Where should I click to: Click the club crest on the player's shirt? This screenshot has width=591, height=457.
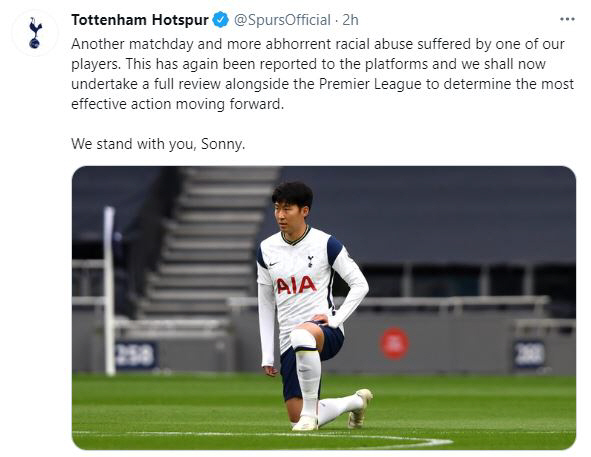pos(310,261)
